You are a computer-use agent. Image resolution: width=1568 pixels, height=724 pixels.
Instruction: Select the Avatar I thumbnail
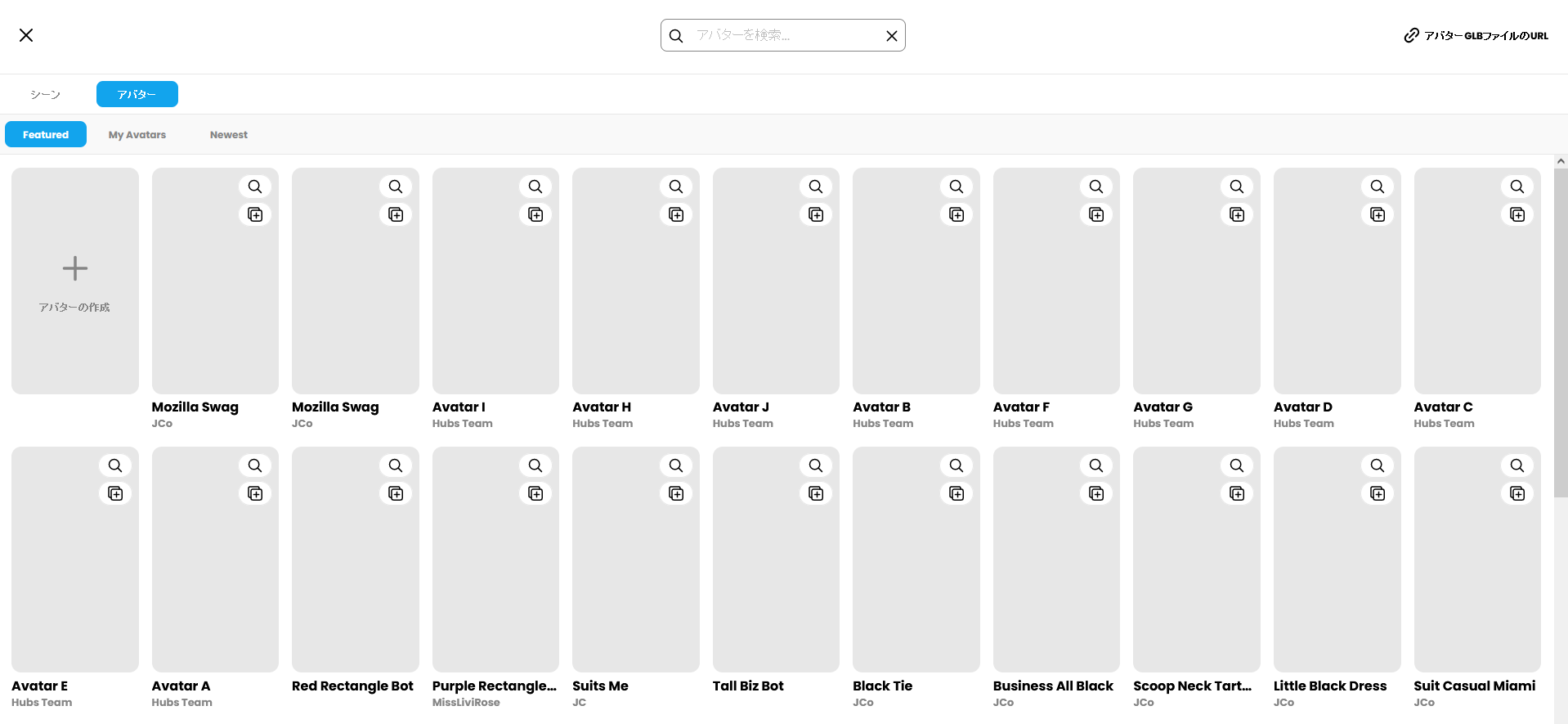click(x=495, y=281)
